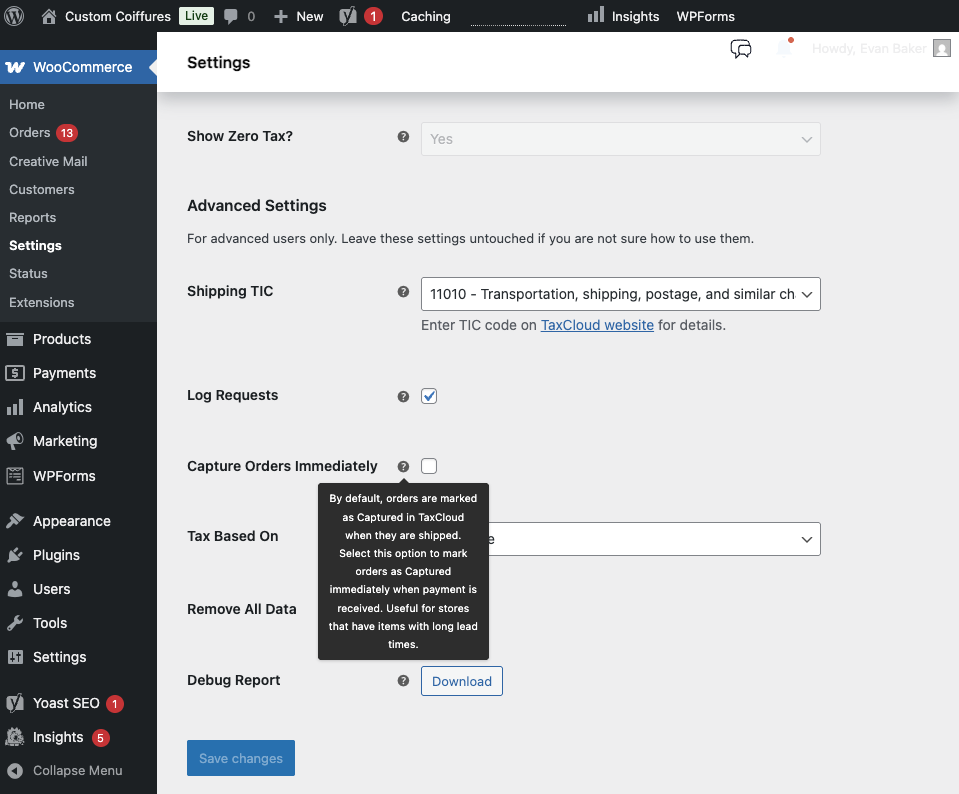Open Caching in admin bar
The width and height of the screenshot is (959, 794).
[x=426, y=17]
